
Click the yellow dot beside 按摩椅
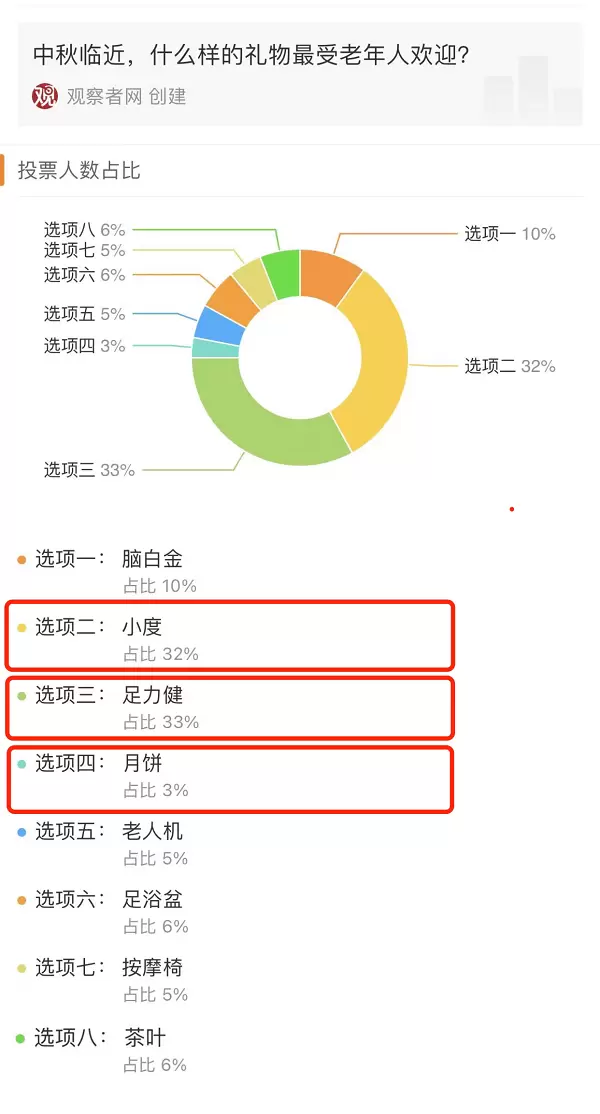[22, 968]
